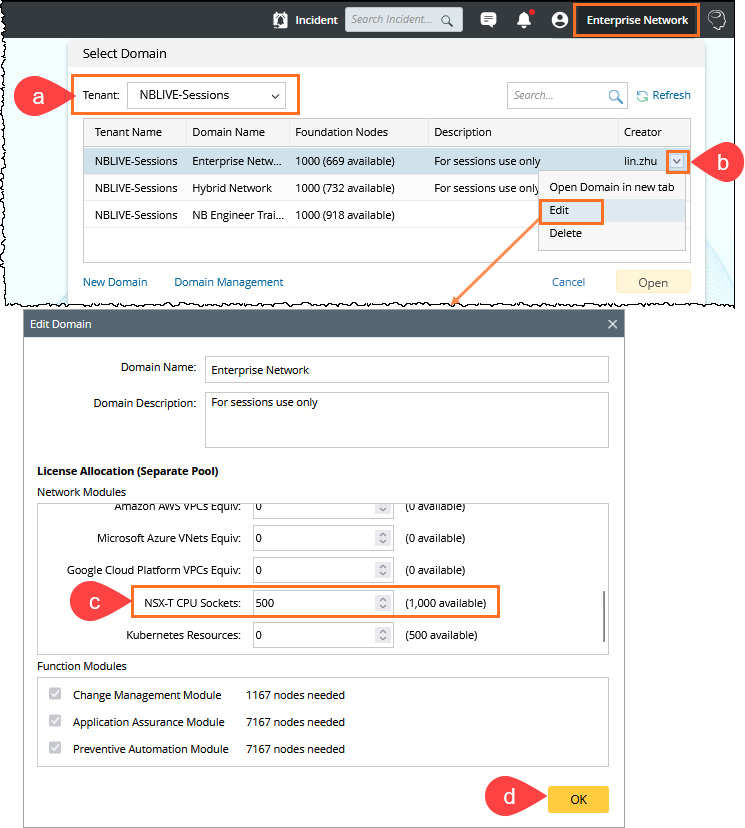Click the New Domain link

tap(115, 283)
